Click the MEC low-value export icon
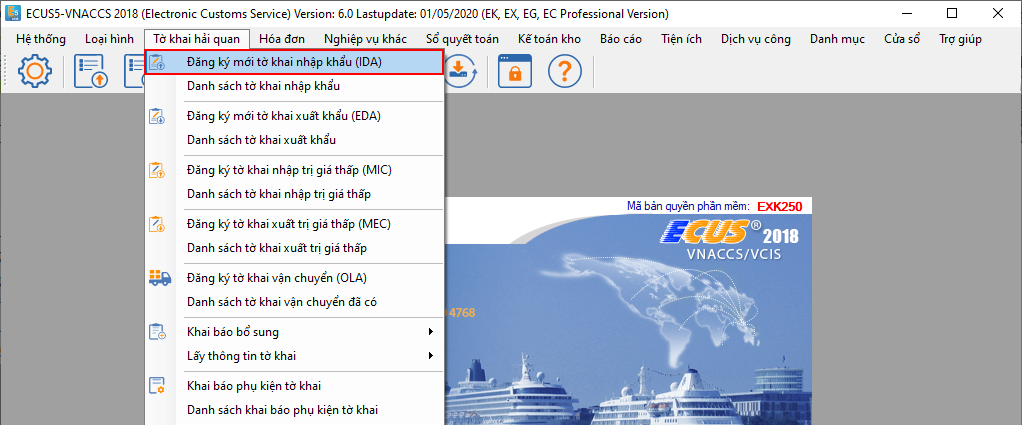The width and height of the screenshot is (1022, 425). (157, 224)
